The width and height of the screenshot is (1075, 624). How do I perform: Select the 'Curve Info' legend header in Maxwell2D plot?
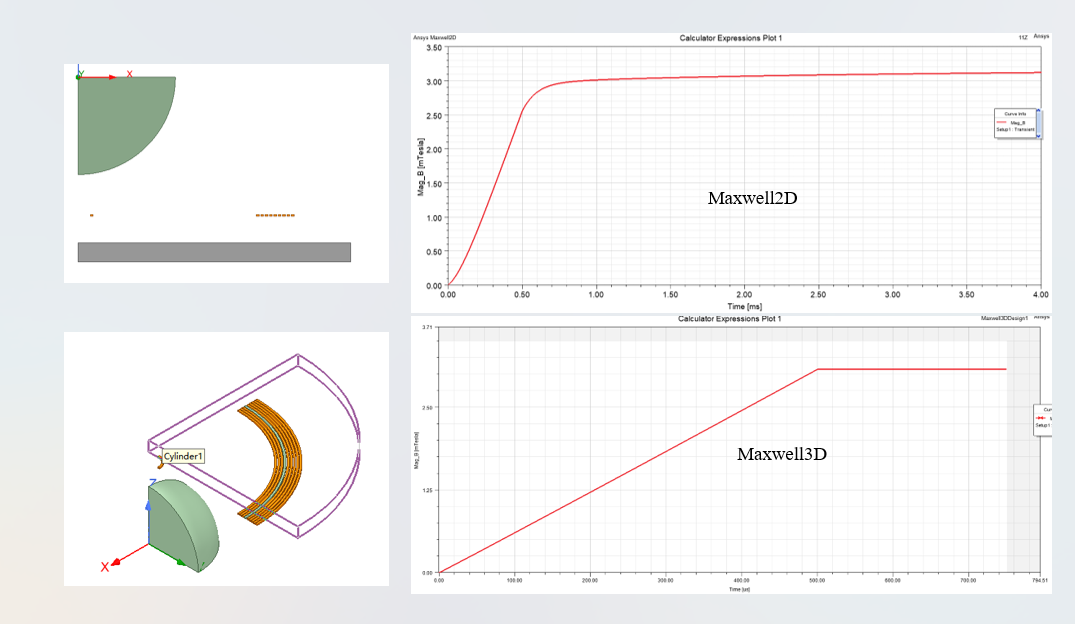coord(1015,114)
